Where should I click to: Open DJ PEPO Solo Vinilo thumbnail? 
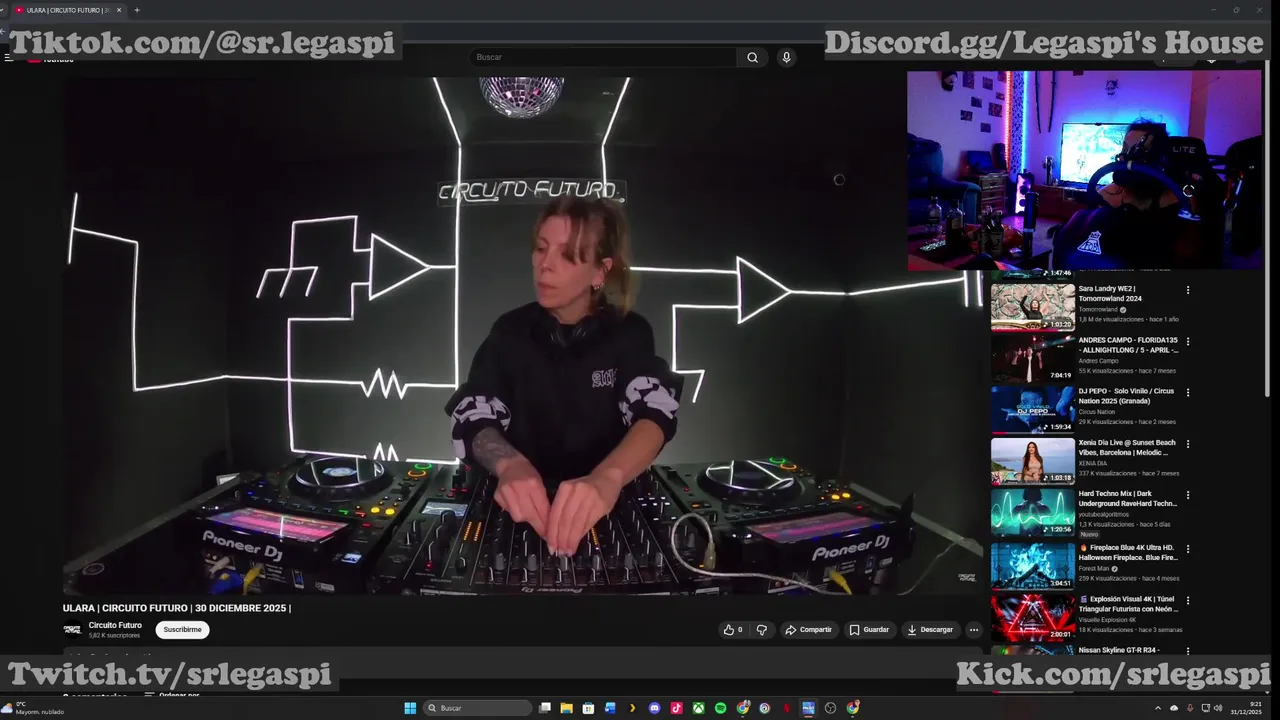(x=1033, y=408)
